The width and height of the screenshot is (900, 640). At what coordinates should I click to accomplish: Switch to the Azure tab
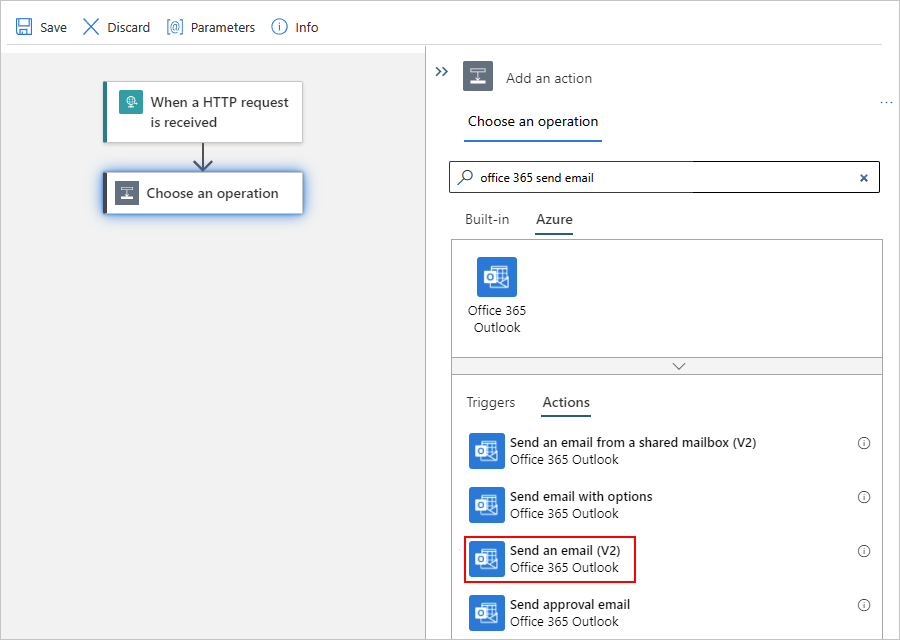point(554,219)
